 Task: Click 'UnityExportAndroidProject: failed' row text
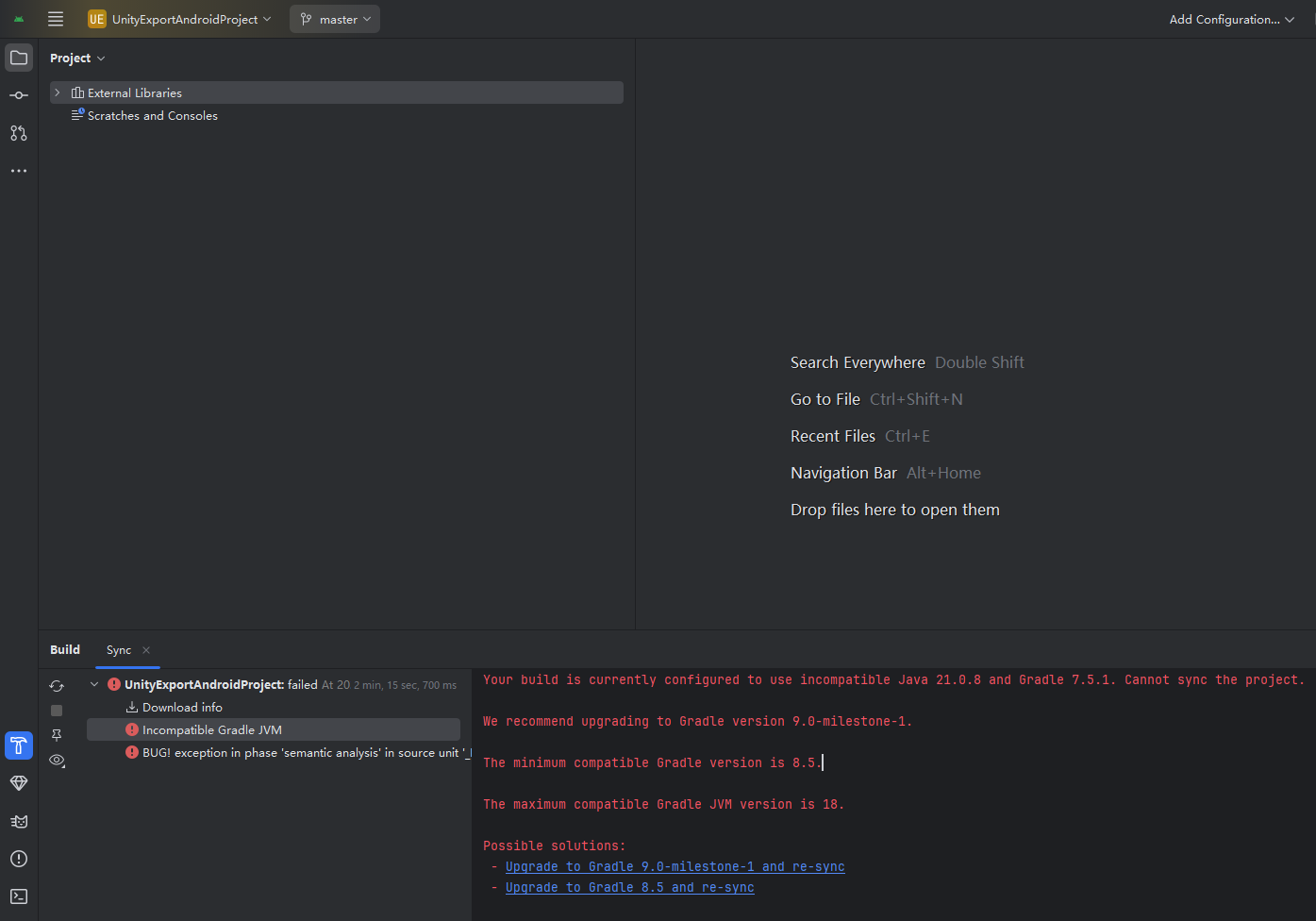click(x=221, y=684)
